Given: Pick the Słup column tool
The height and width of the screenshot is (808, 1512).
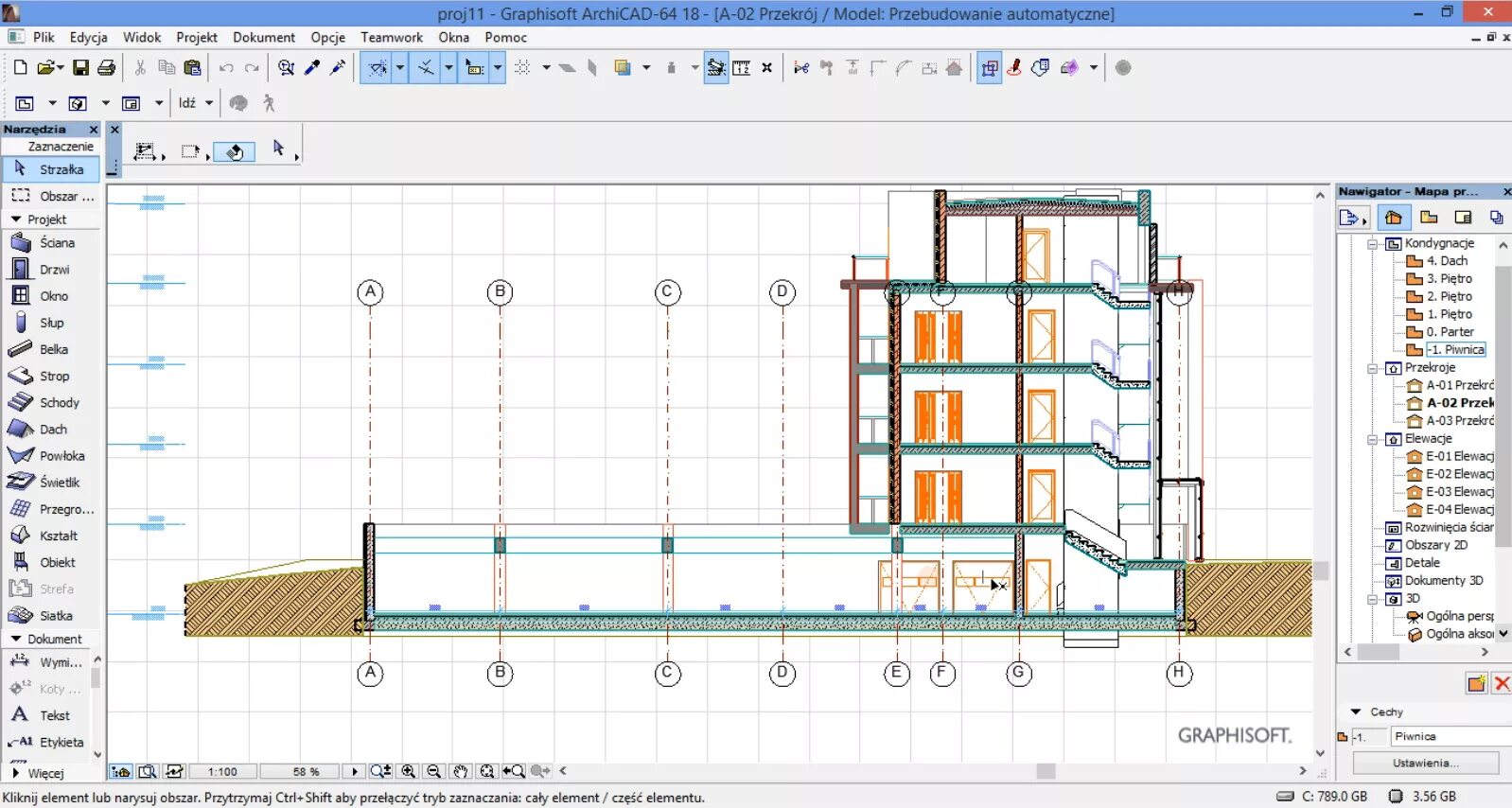Looking at the screenshot, I should pos(50,323).
